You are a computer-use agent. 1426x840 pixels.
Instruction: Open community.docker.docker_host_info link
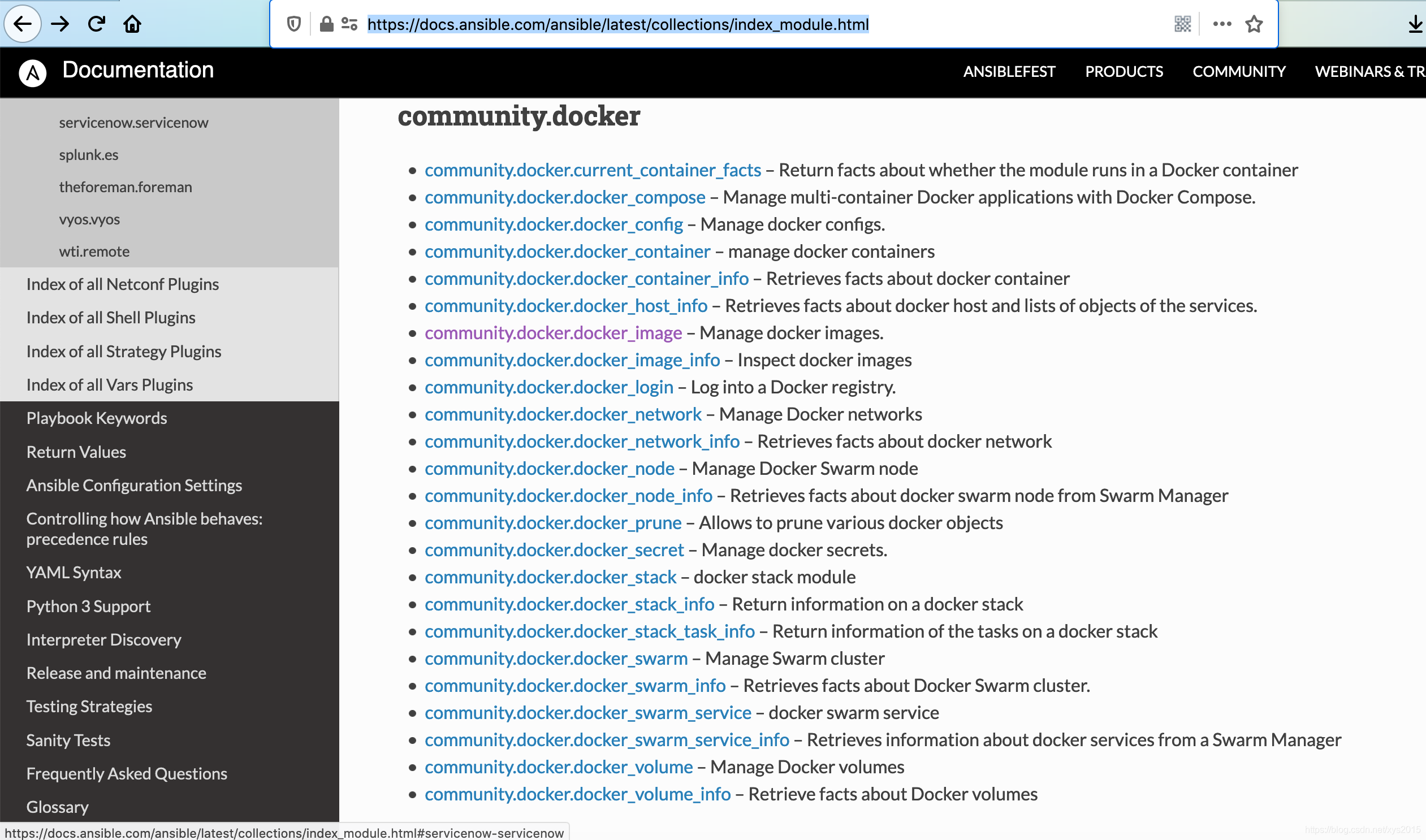pos(566,306)
